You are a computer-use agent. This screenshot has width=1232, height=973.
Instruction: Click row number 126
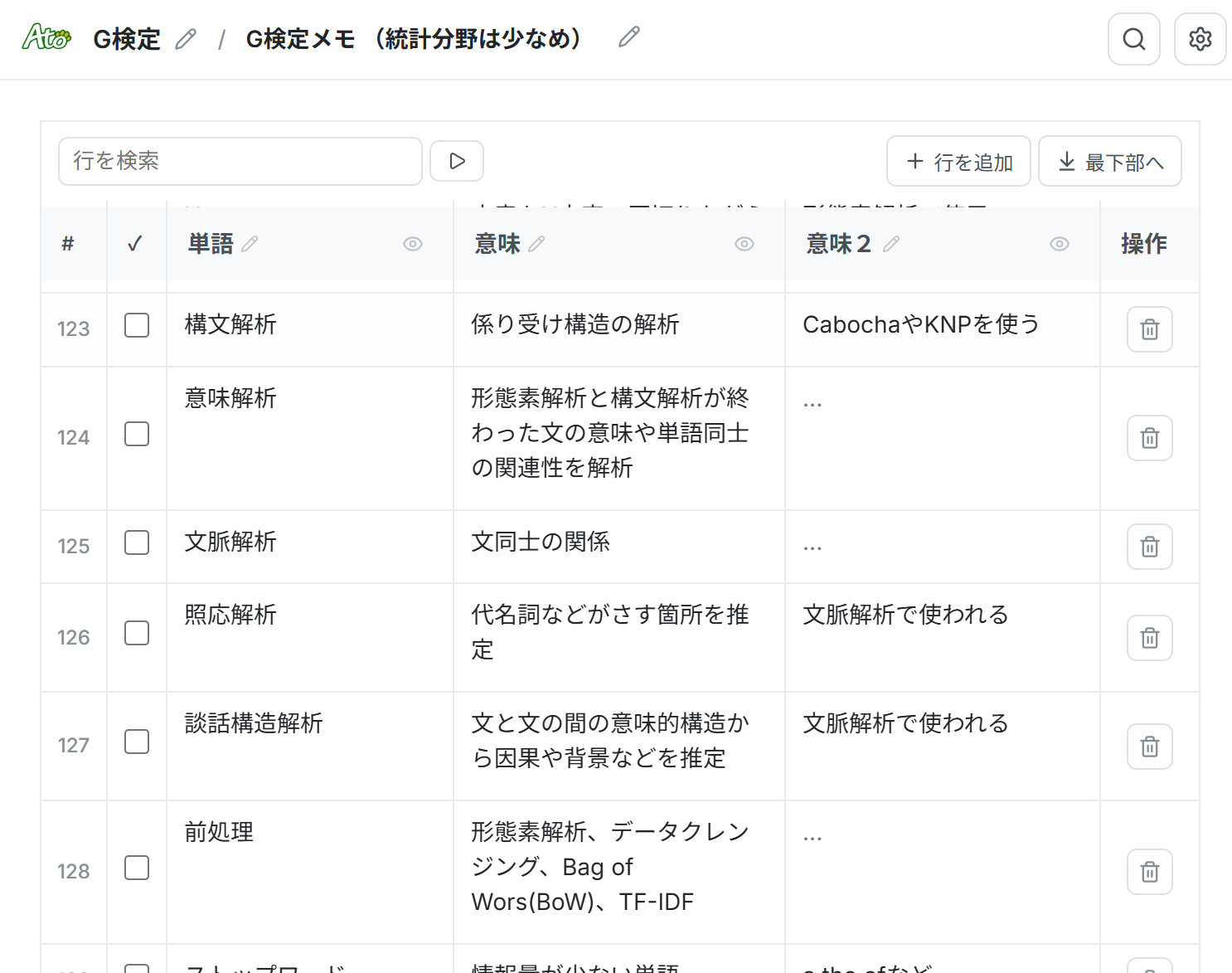[73, 638]
